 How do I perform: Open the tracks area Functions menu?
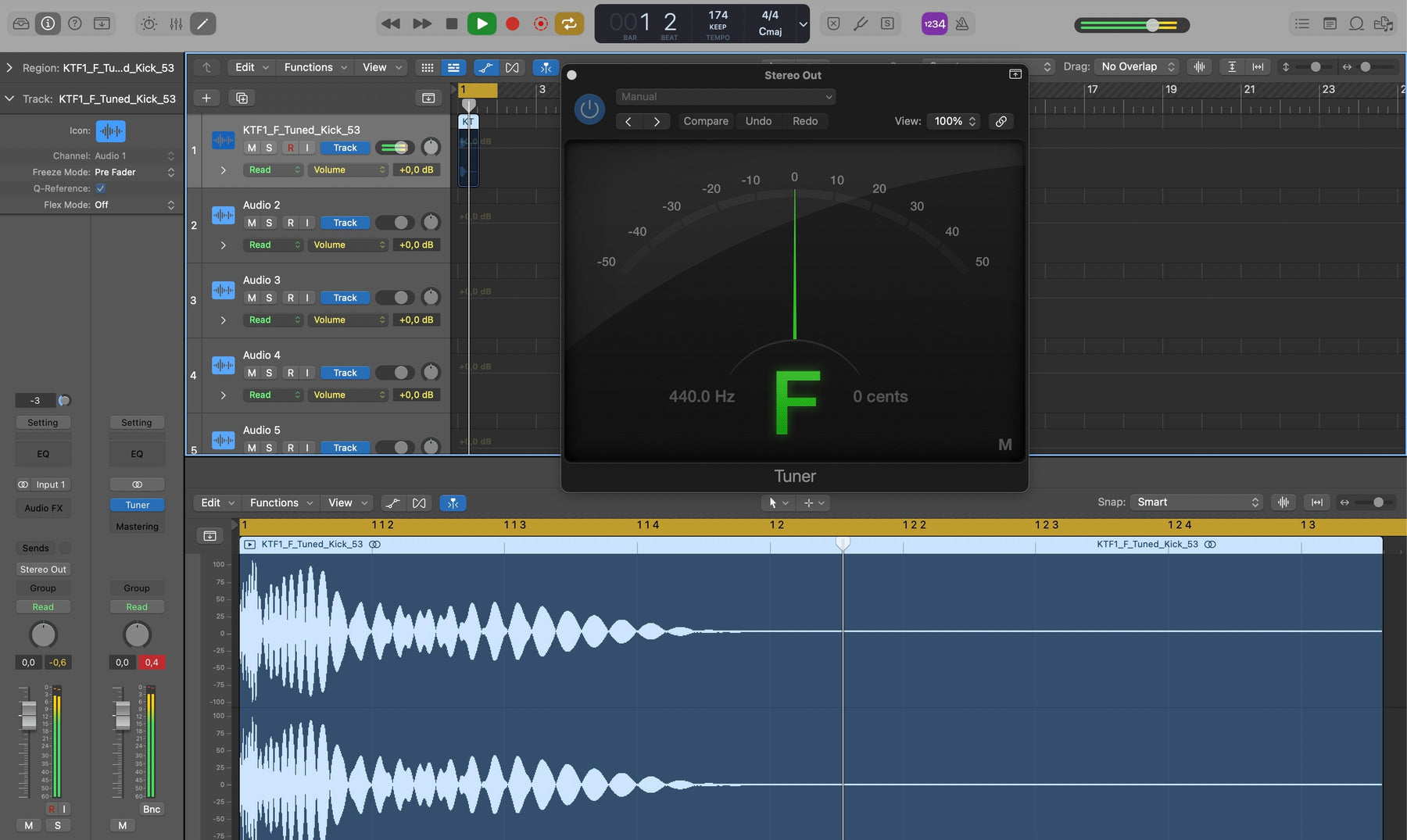tap(315, 67)
